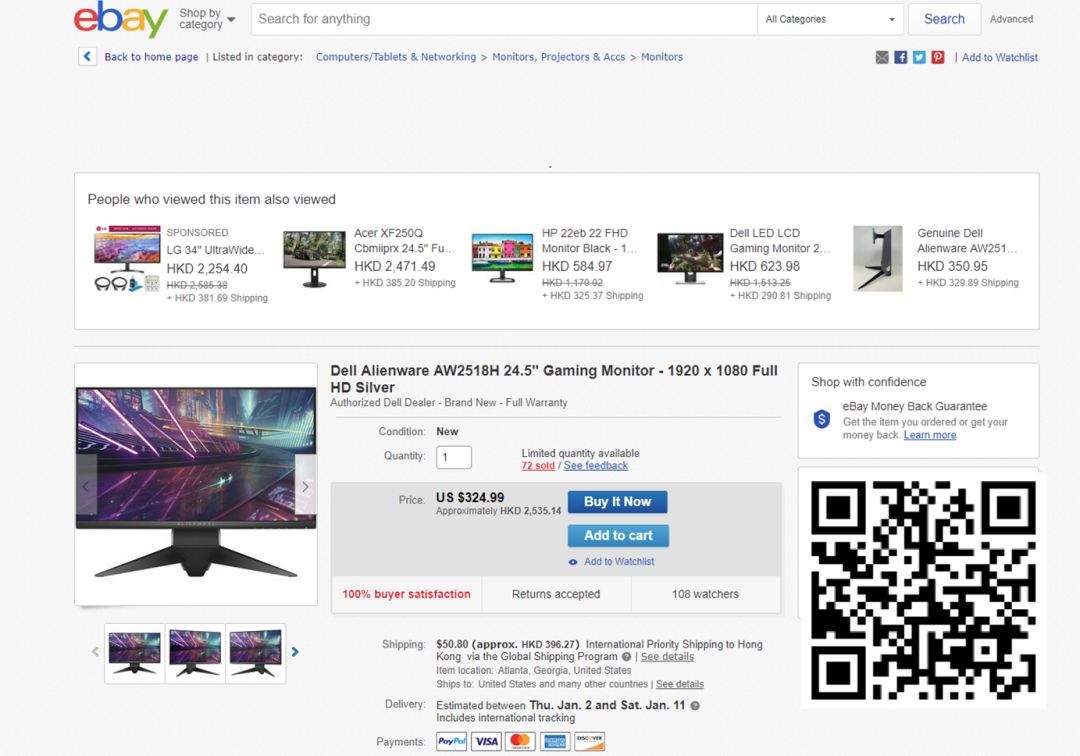This screenshot has width=1080, height=756.
Task: Click the eBay logo
Action: coord(120,20)
